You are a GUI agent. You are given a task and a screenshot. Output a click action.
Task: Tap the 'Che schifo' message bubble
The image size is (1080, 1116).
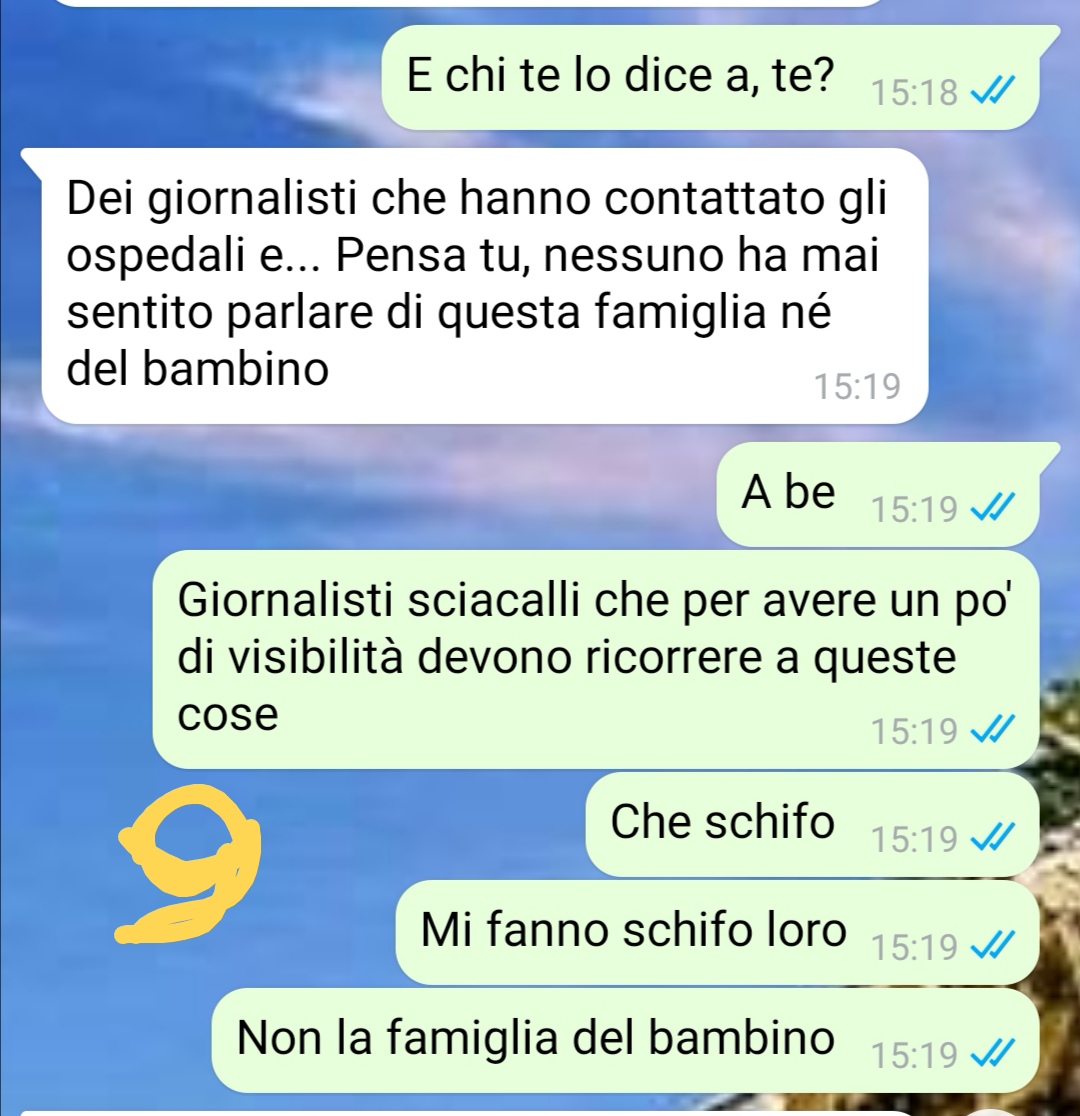[812, 824]
